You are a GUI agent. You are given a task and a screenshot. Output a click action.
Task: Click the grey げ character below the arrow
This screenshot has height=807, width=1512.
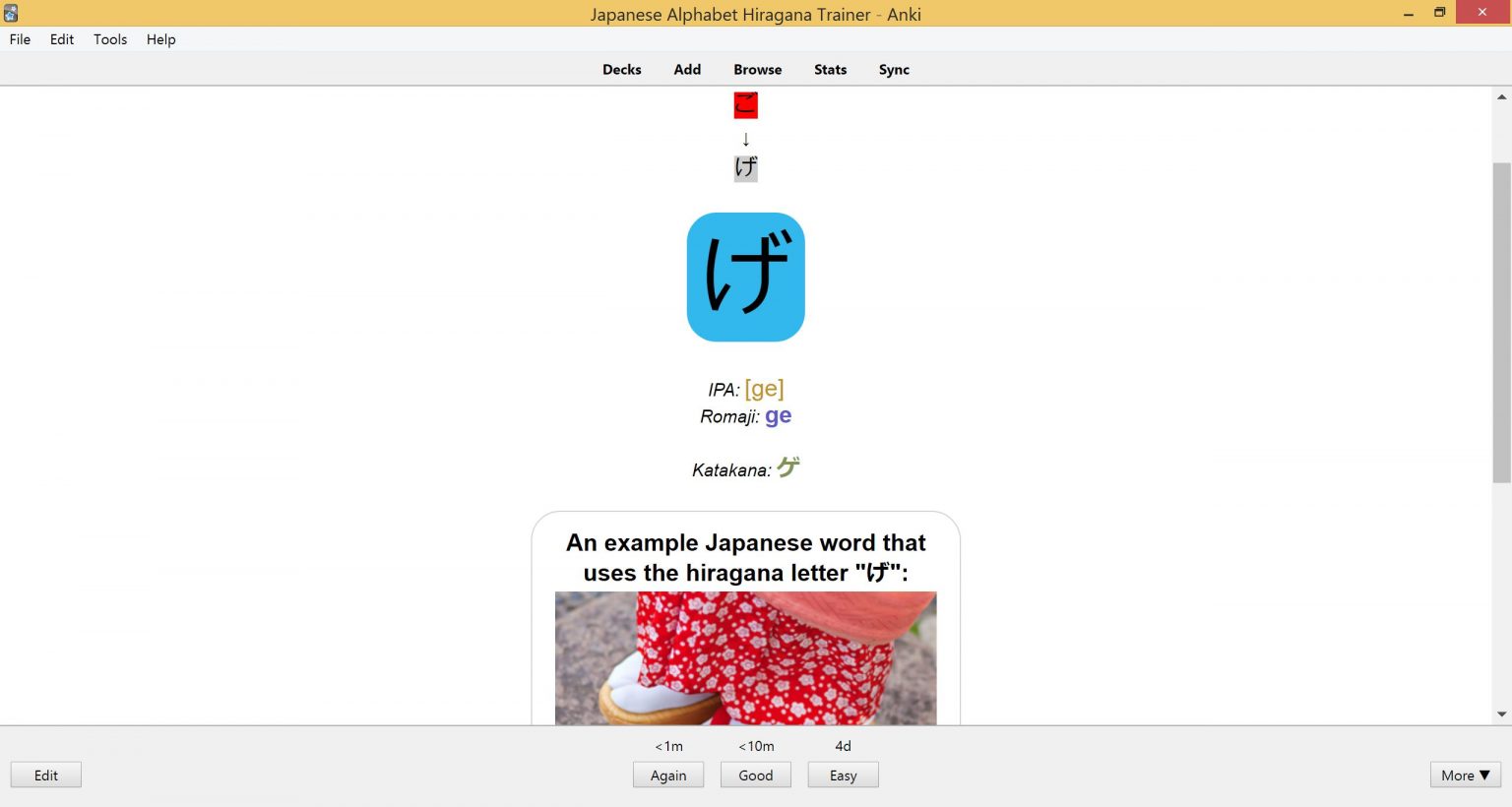click(745, 167)
